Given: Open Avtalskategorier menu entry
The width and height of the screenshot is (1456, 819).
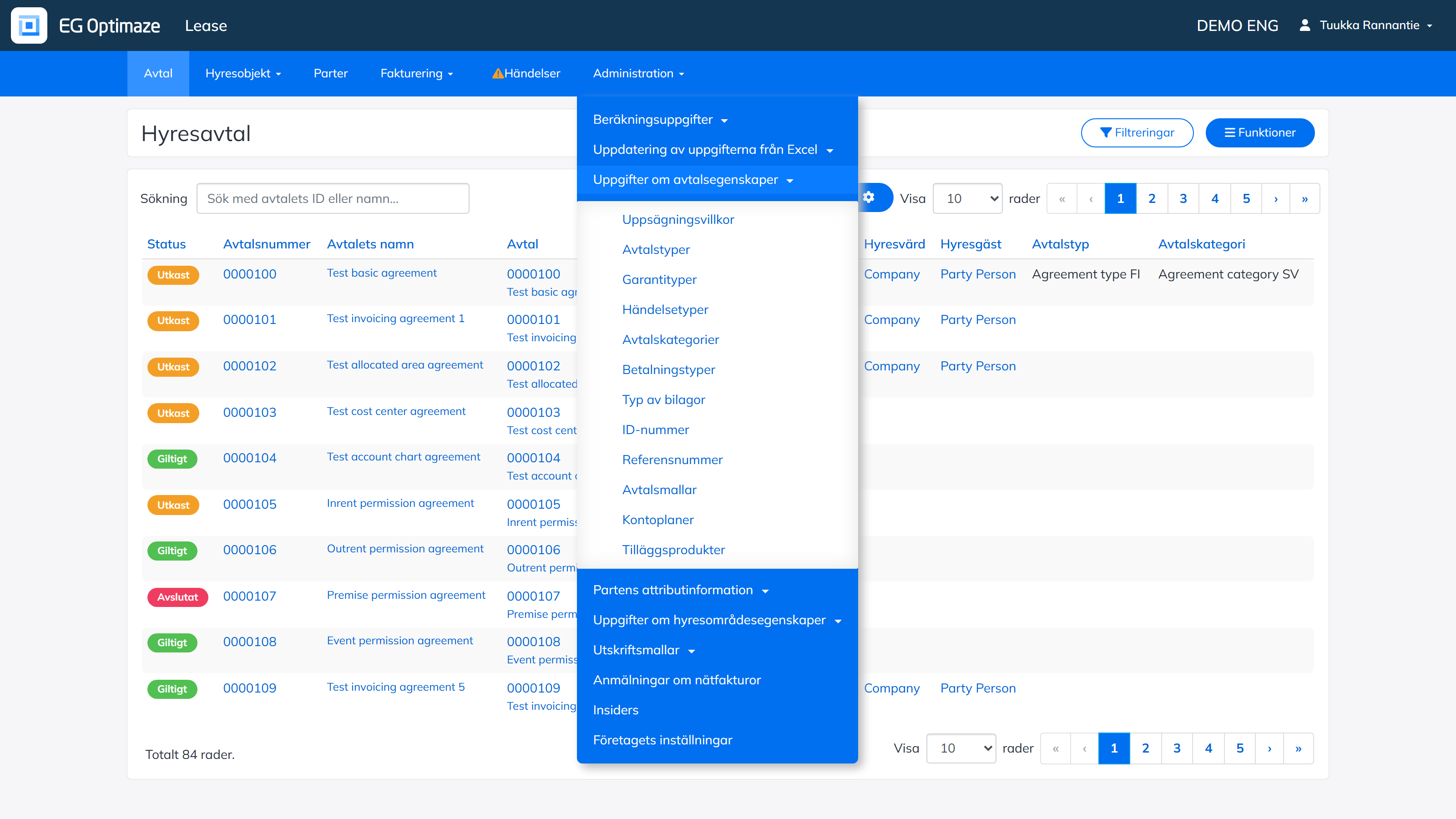Looking at the screenshot, I should tap(670, 340).
